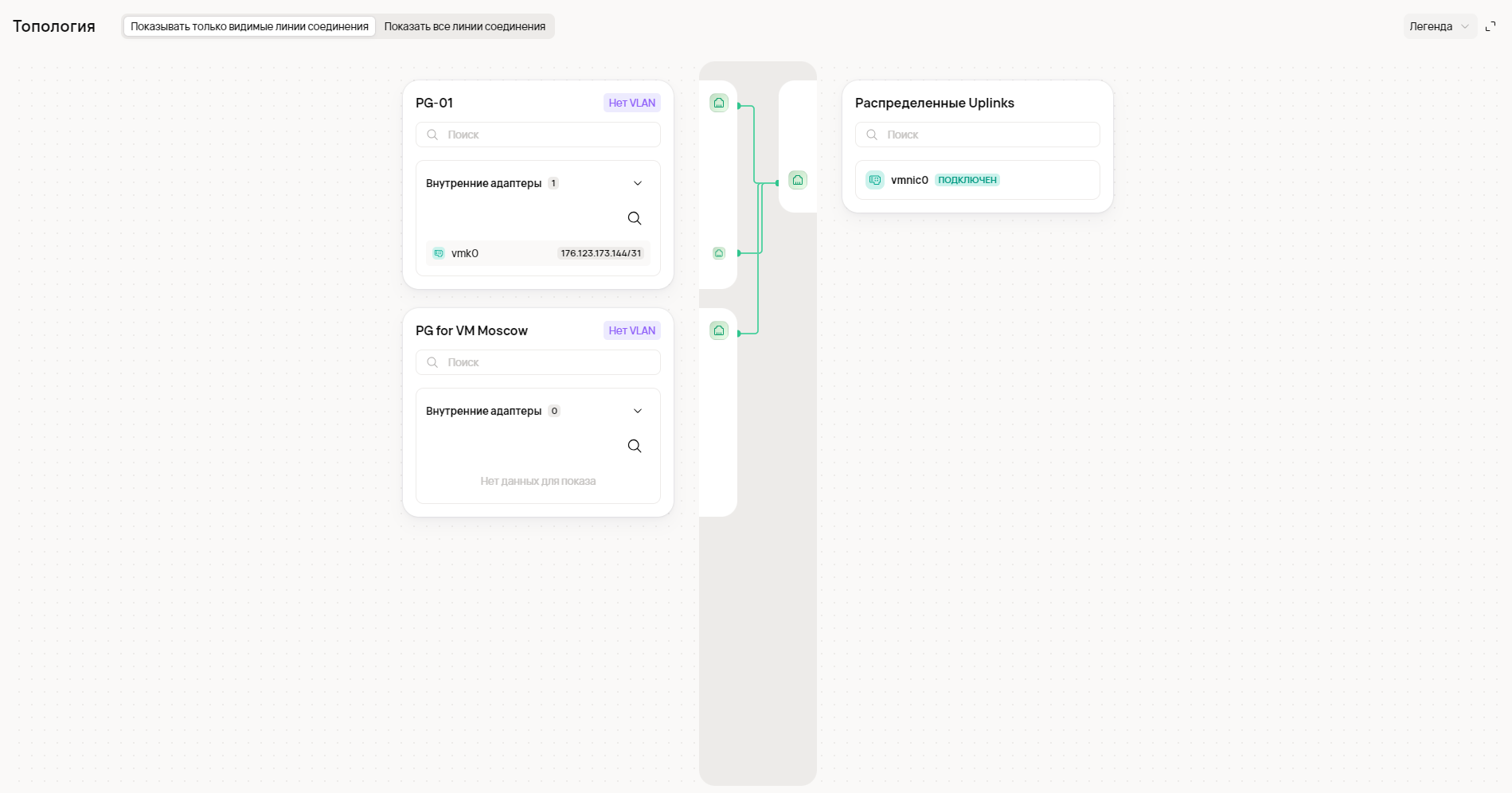Collapse Внутренние адаптеры in PG for VM Moscow
This screenshot has width=1512, height=793.
638,411
